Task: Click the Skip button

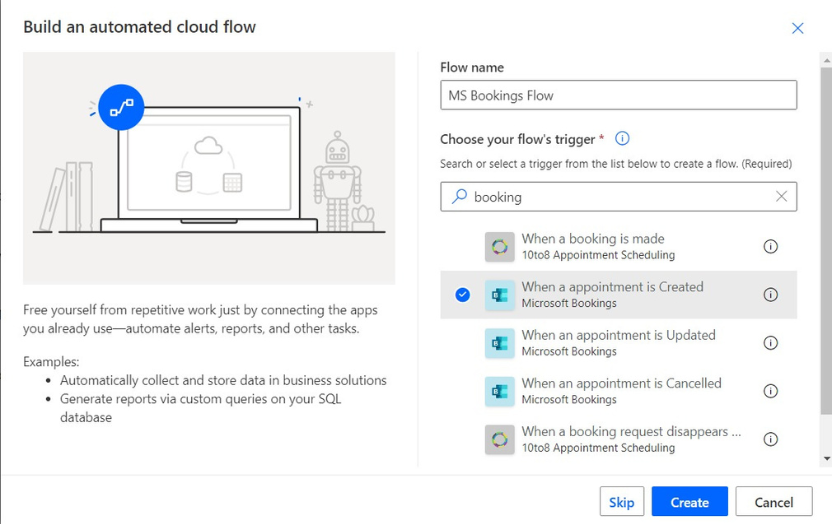Action: coord(622,501)
